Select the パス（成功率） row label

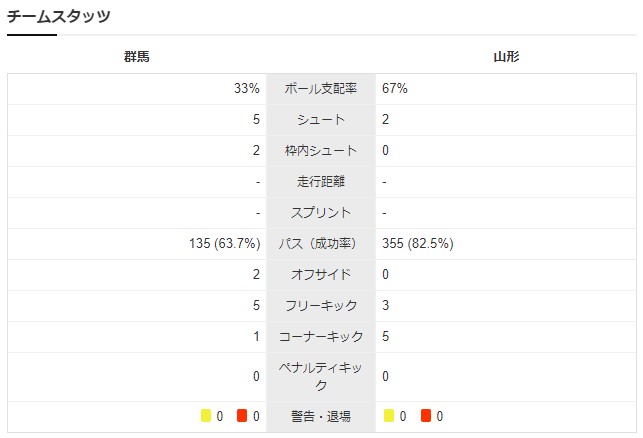(321, 243)
